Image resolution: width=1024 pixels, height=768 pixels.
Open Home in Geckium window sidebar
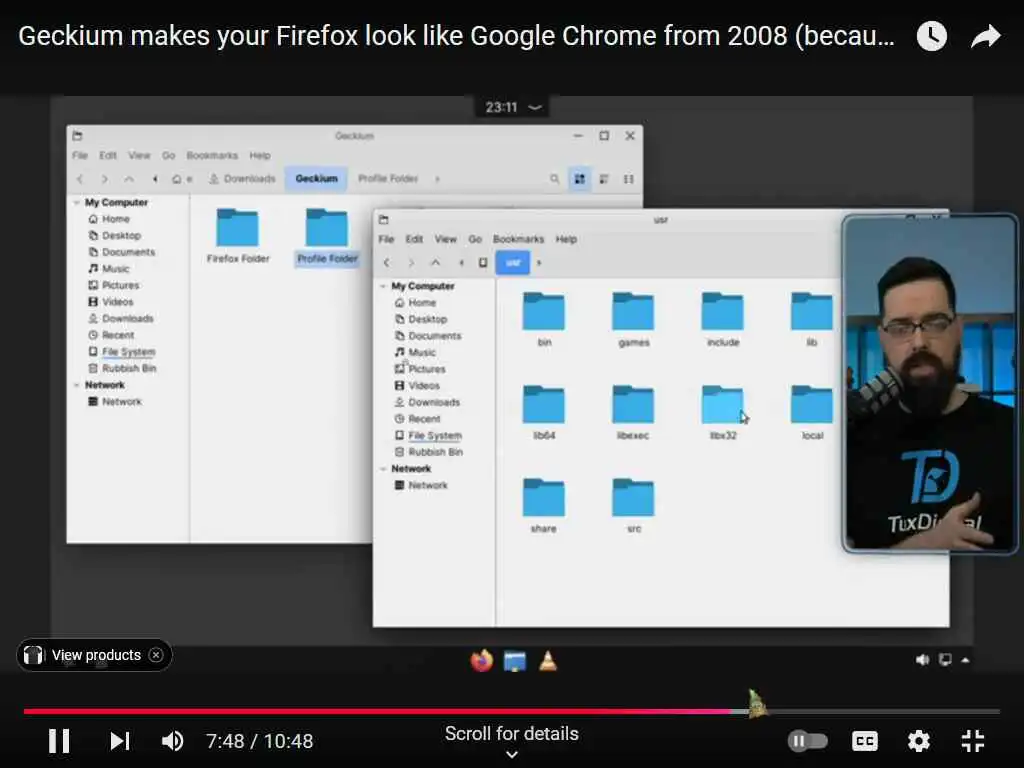pyautogui.click(x=109, y=219)
